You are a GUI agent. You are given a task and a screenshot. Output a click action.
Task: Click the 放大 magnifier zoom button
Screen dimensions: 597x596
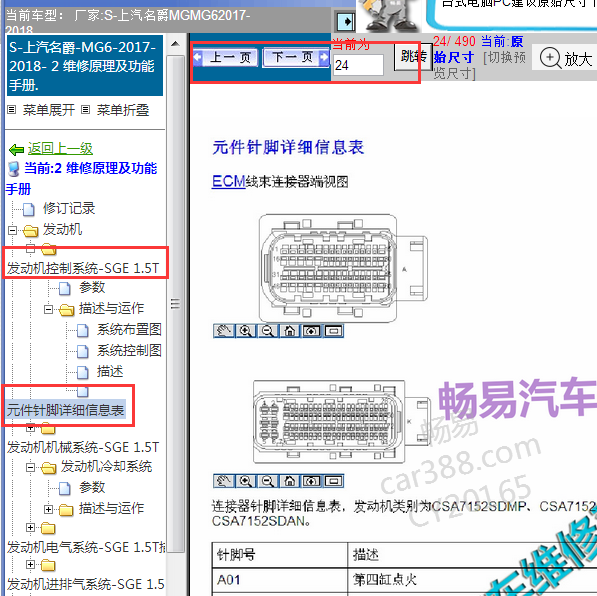pos(566,58)
